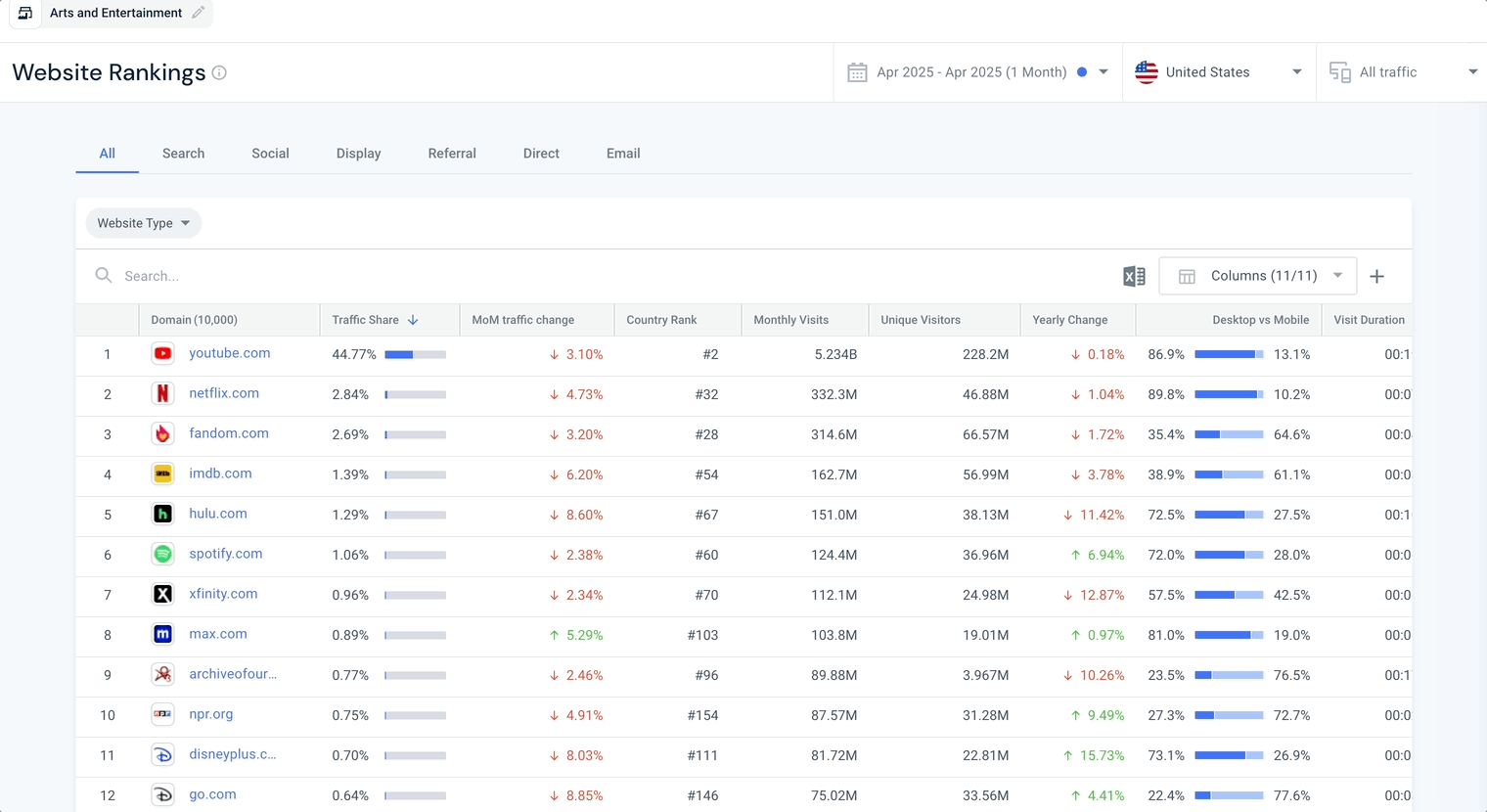Click the NPR favicon
This screenshot has height=812, width=1487.
(x=163, y=714)
